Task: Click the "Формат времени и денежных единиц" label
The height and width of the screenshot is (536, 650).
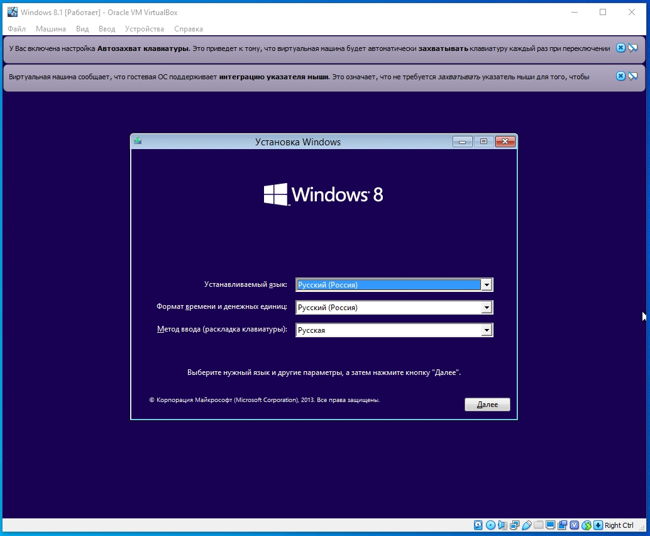Action: pyautogui.click(x=222, y=307)
